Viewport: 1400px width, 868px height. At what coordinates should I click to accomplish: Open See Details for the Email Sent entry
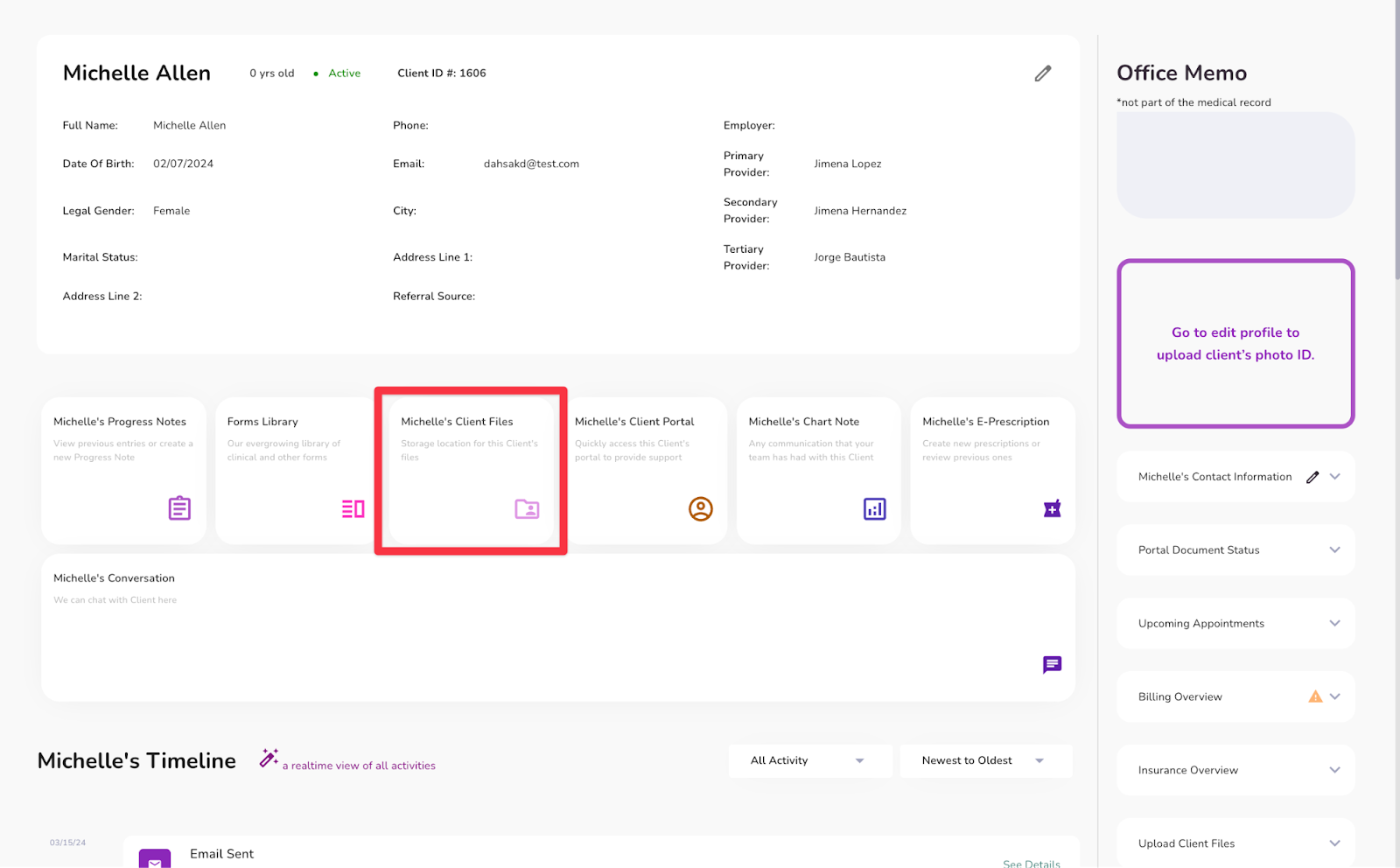(x=1031, y=863)
